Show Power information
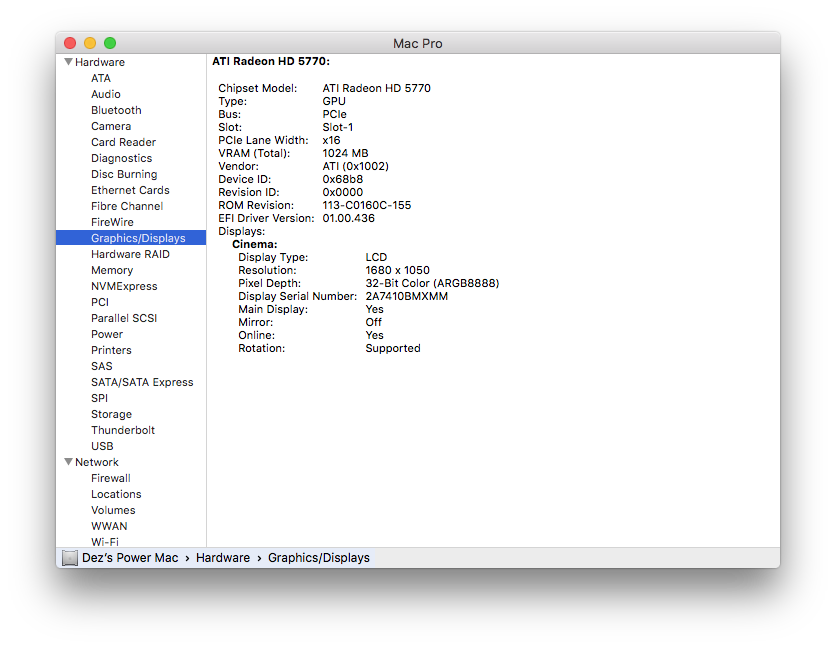This screenshot has height=648, width=836. [x=107, y=334]
